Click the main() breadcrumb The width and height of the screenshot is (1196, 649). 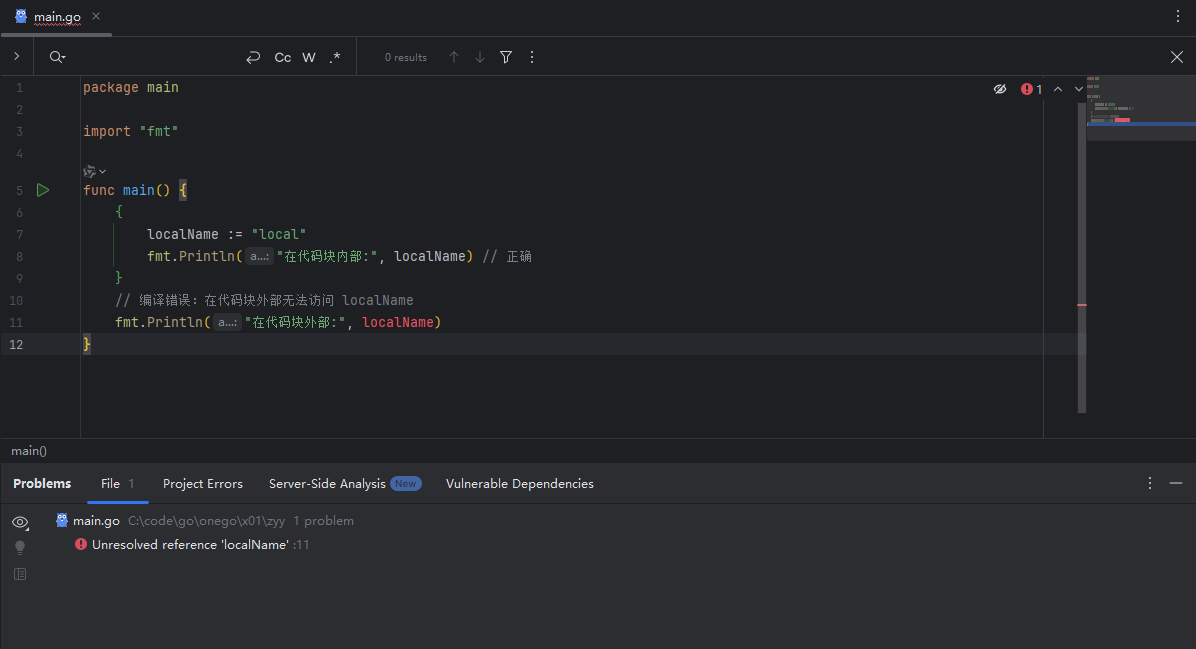click(x=29, y=451)
